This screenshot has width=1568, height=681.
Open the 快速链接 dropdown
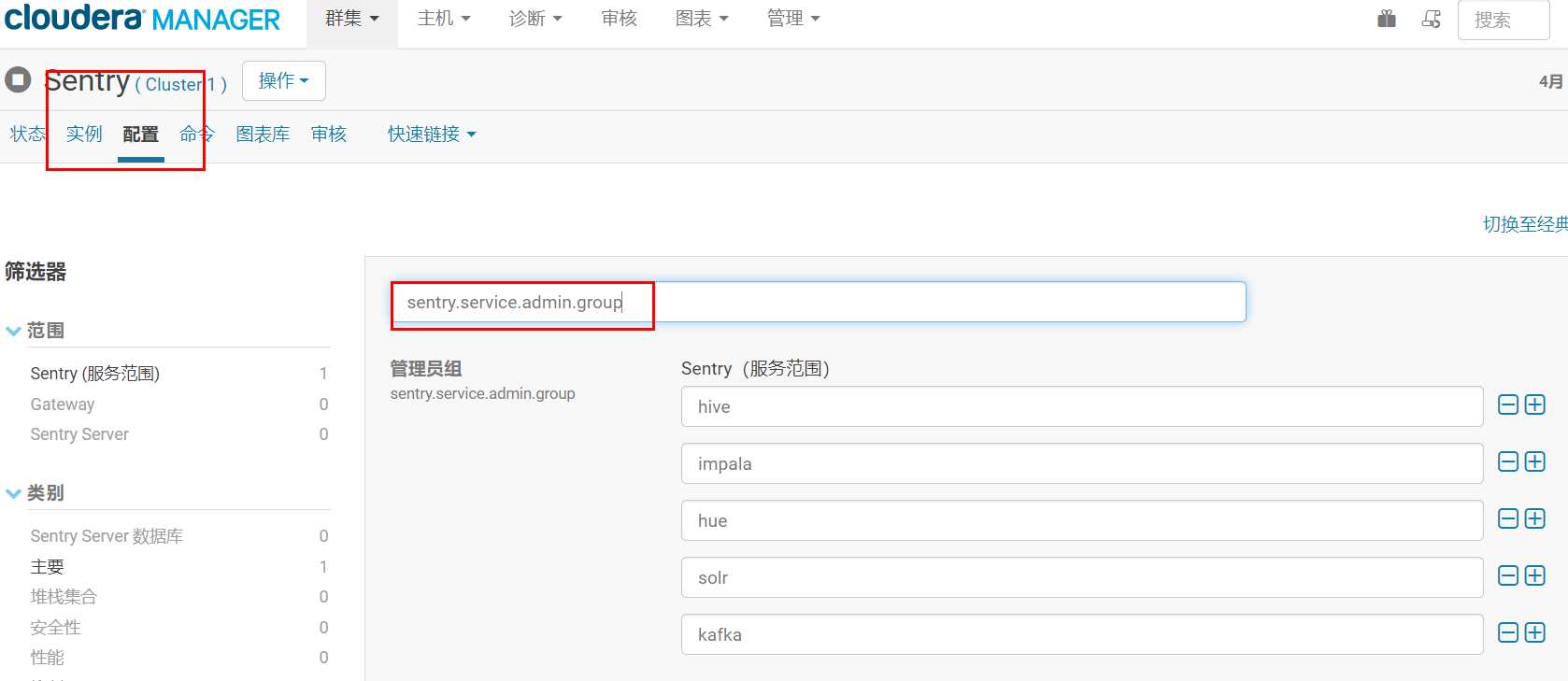coord(432,135)
